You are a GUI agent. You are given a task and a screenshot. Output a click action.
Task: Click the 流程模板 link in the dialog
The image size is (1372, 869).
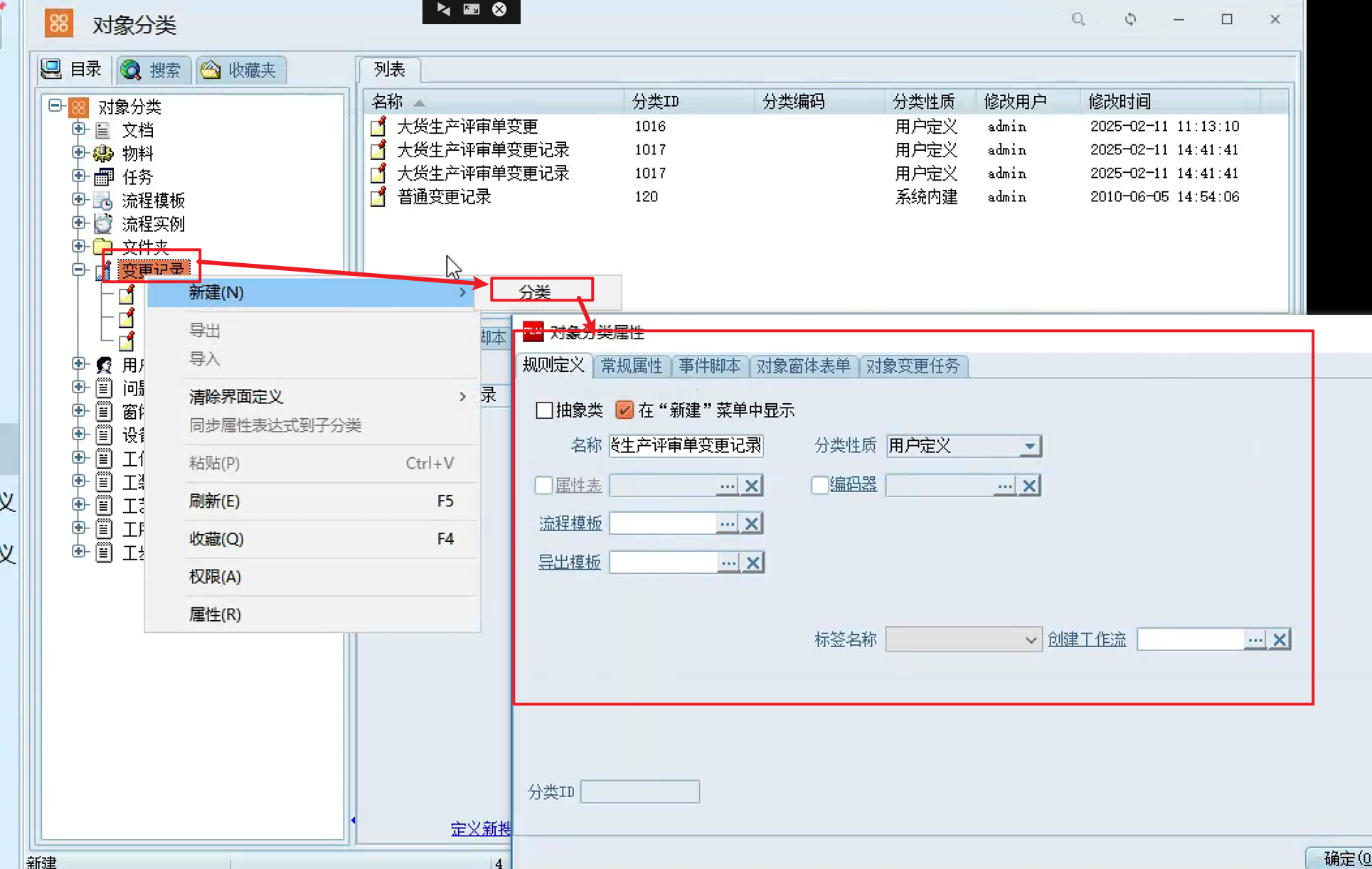click(x=570, y=523)
